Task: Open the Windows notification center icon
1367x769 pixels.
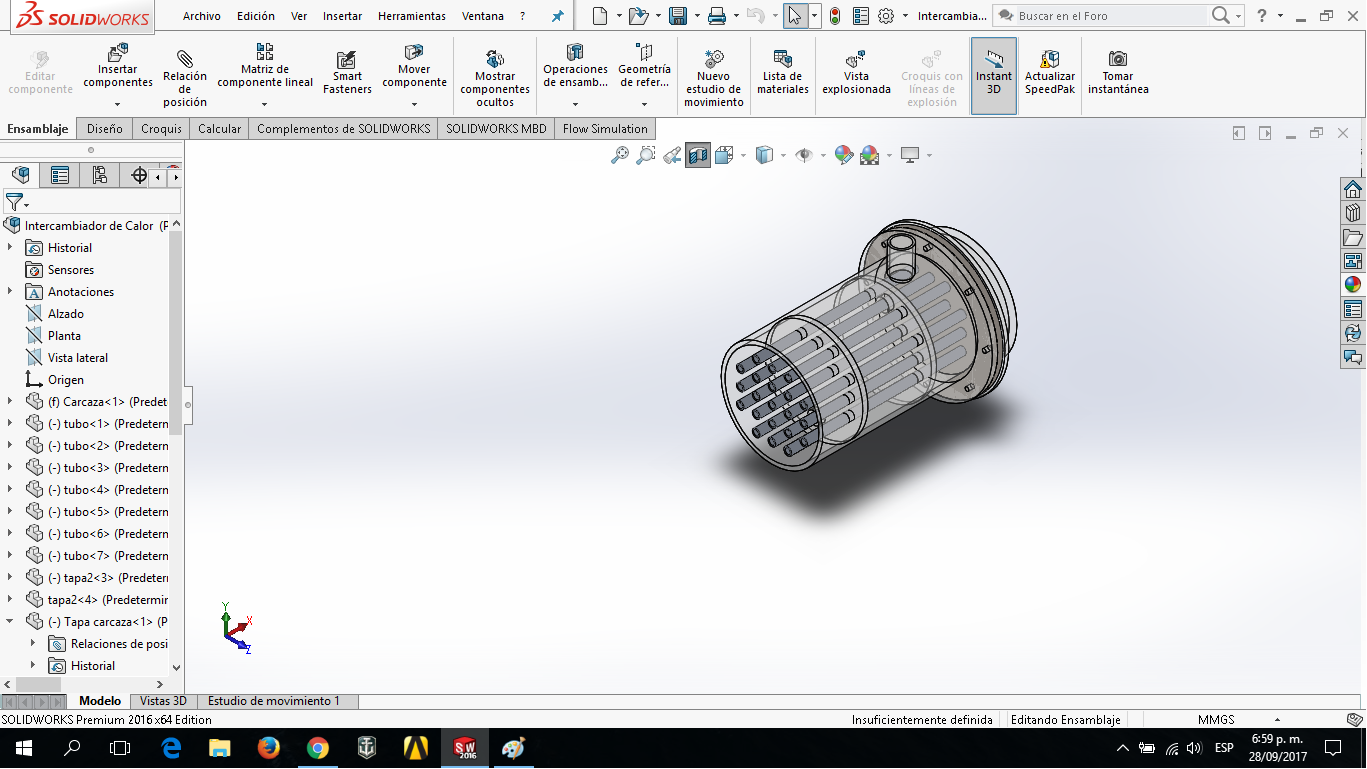Action: 1332,748
